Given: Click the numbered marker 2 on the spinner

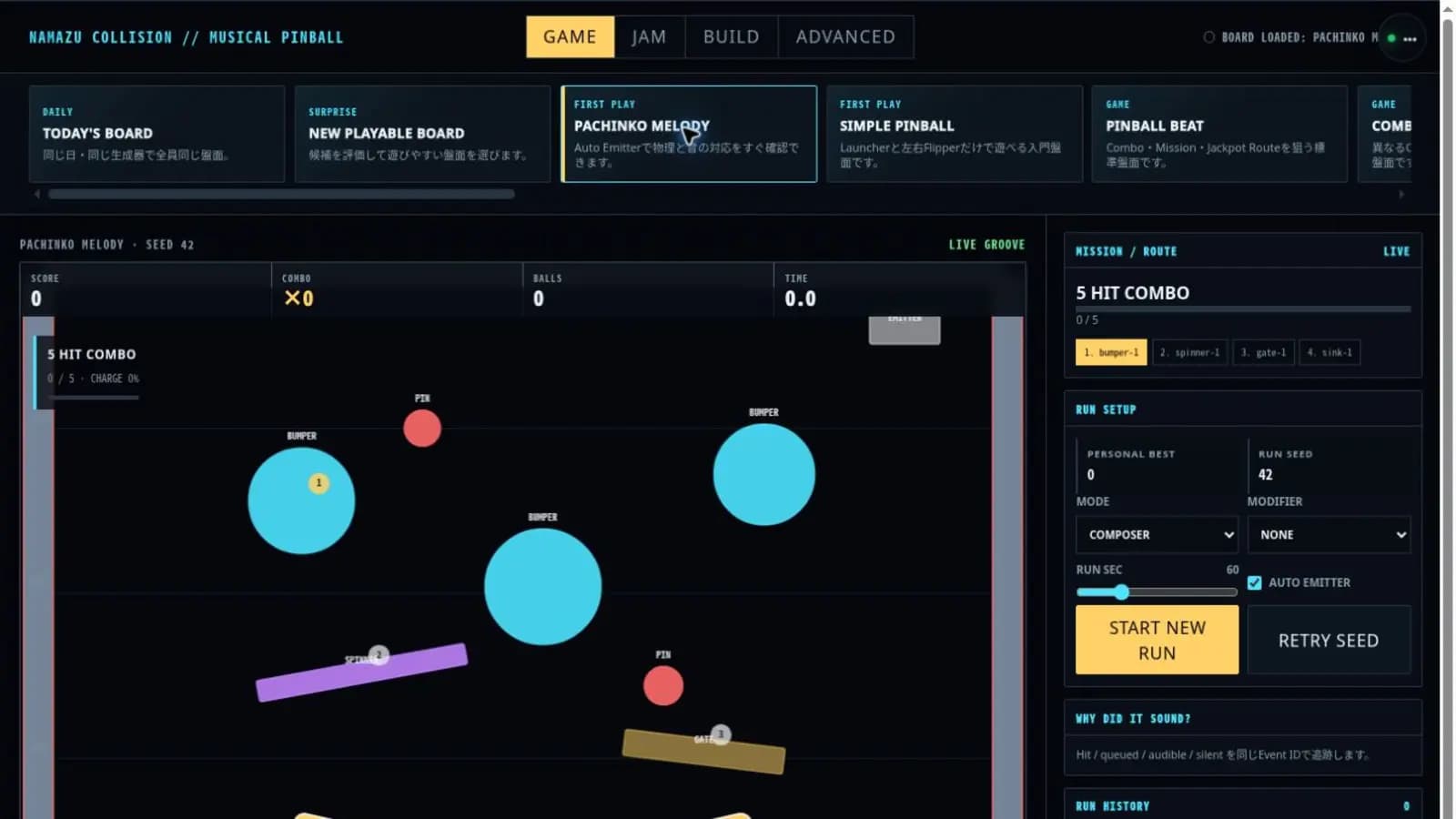Looking at the screenshot, I should (x=379, y=654).
